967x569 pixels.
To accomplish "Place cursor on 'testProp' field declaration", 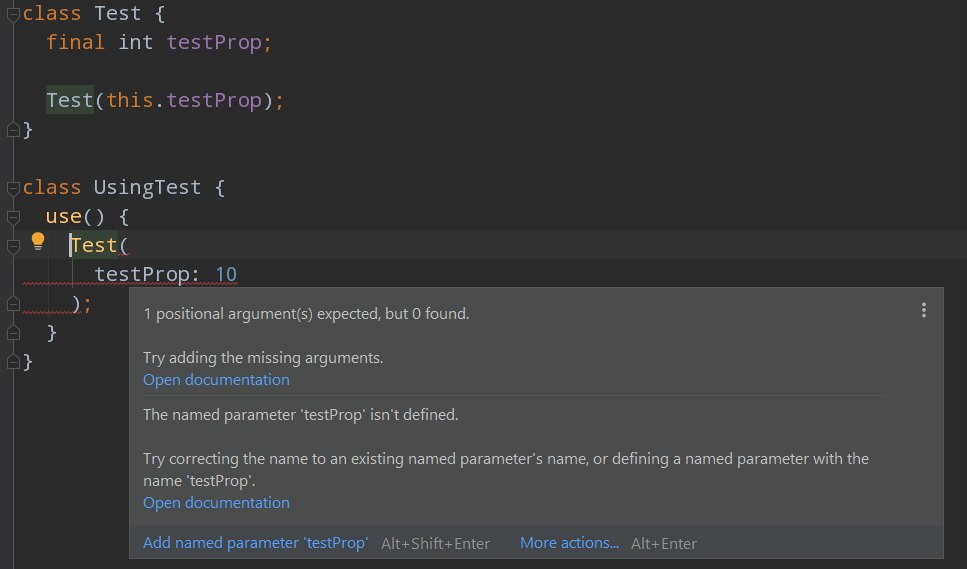I will point(214,43).
